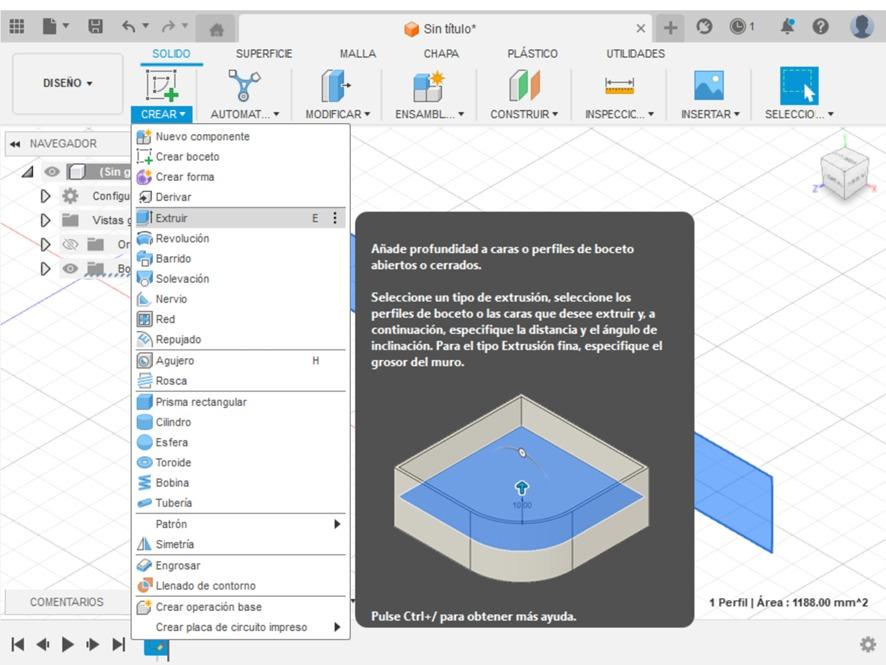The width and height of the screenshot is (886, 665).
Task: Choose Solevación menu entry
Action: click(x=240, y=279)
